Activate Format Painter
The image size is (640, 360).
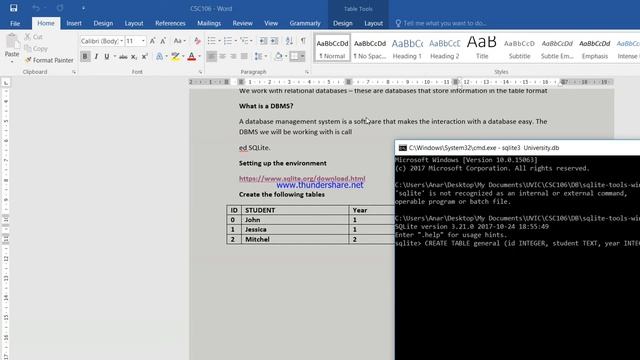click(x=49, y=60)
